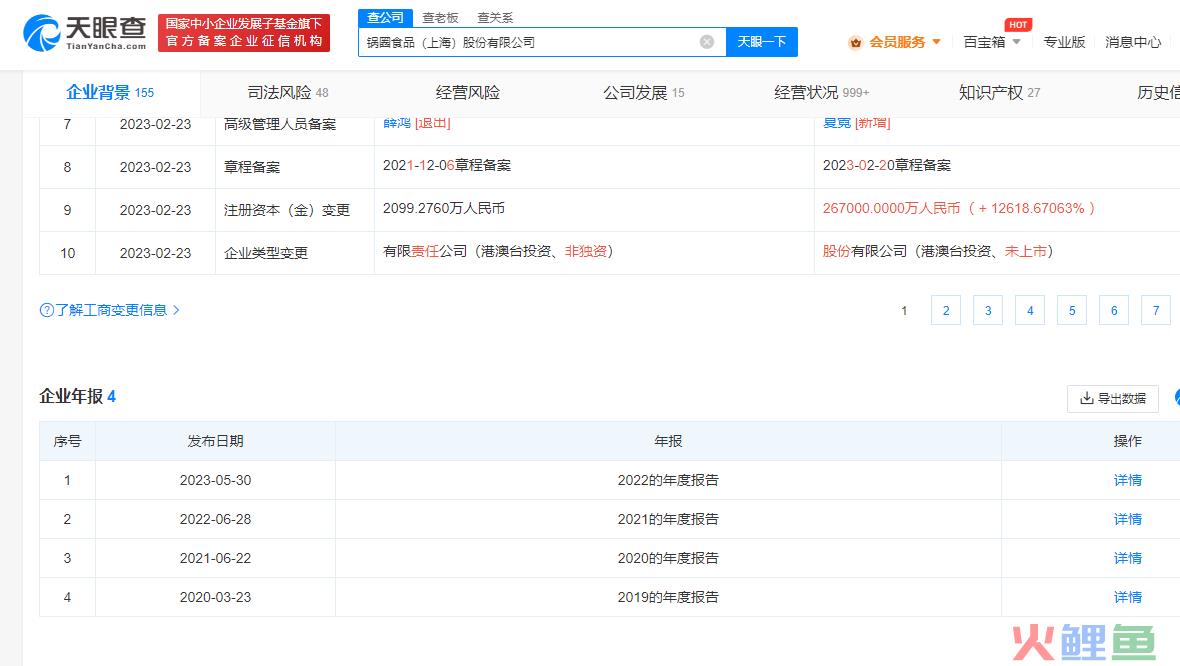Click the 序号 column header

(67, 441)
